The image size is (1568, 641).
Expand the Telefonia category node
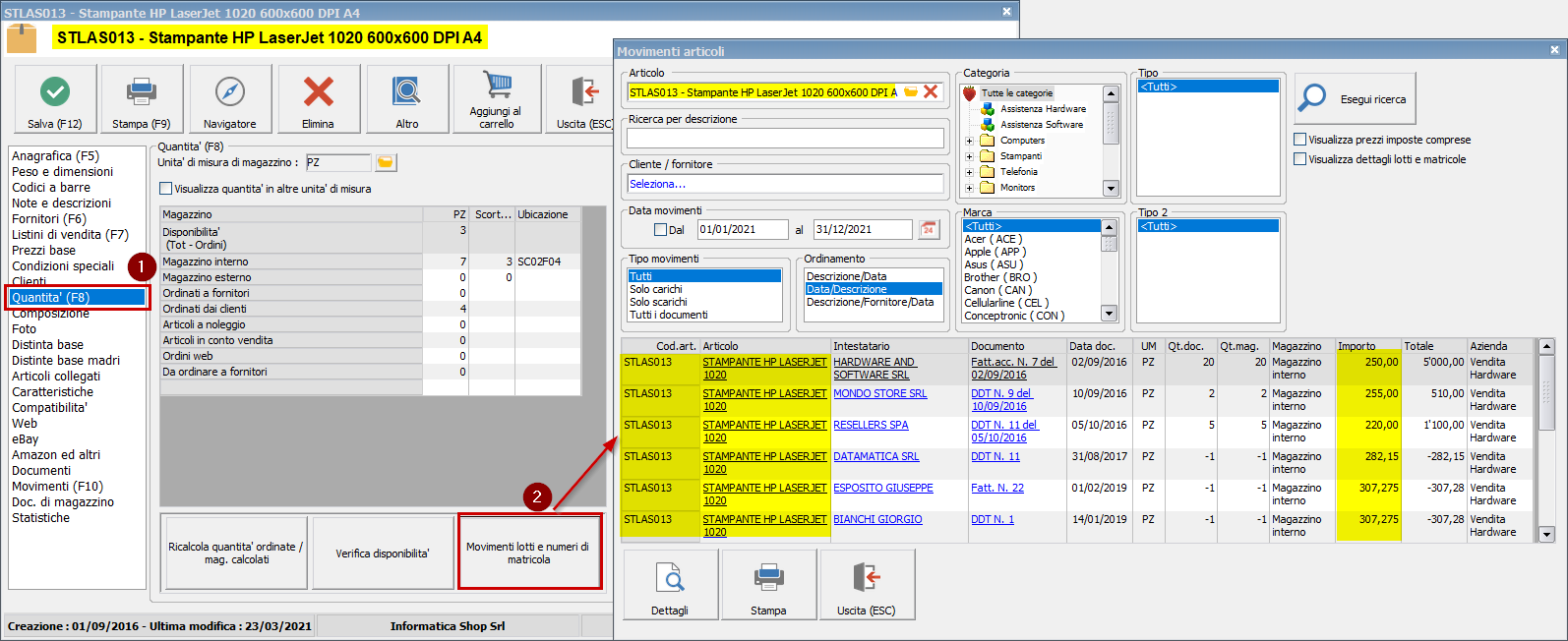[x=969, y=172]
